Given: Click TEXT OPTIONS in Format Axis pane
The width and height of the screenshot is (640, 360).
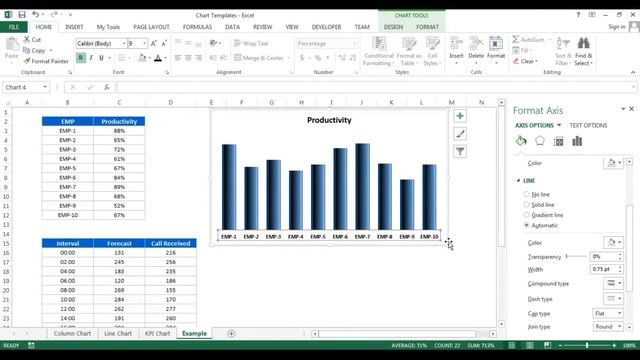Looking at the screenshot, I should (588, 125).
